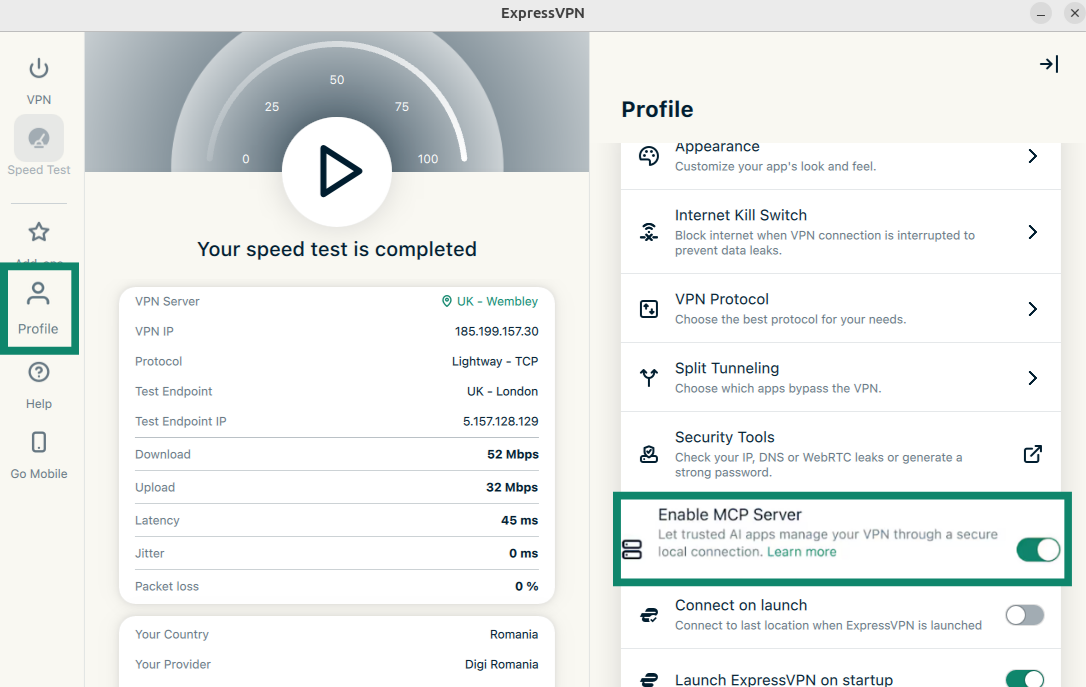Turn on Connect on launch toggle
Image resolution: width=1086 pixels, height=687 pixels.
point(1024,615)
